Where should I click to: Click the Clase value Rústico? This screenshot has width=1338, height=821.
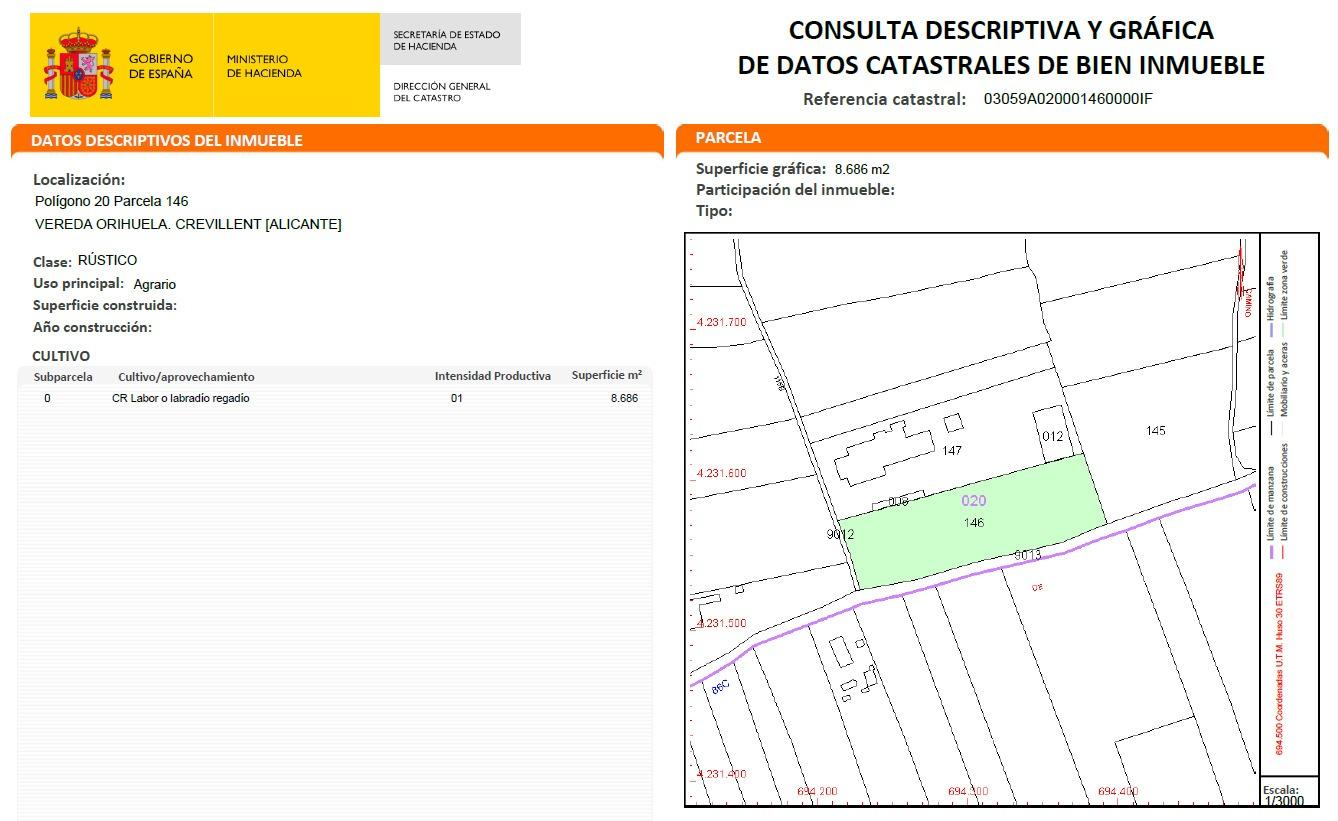107,260
